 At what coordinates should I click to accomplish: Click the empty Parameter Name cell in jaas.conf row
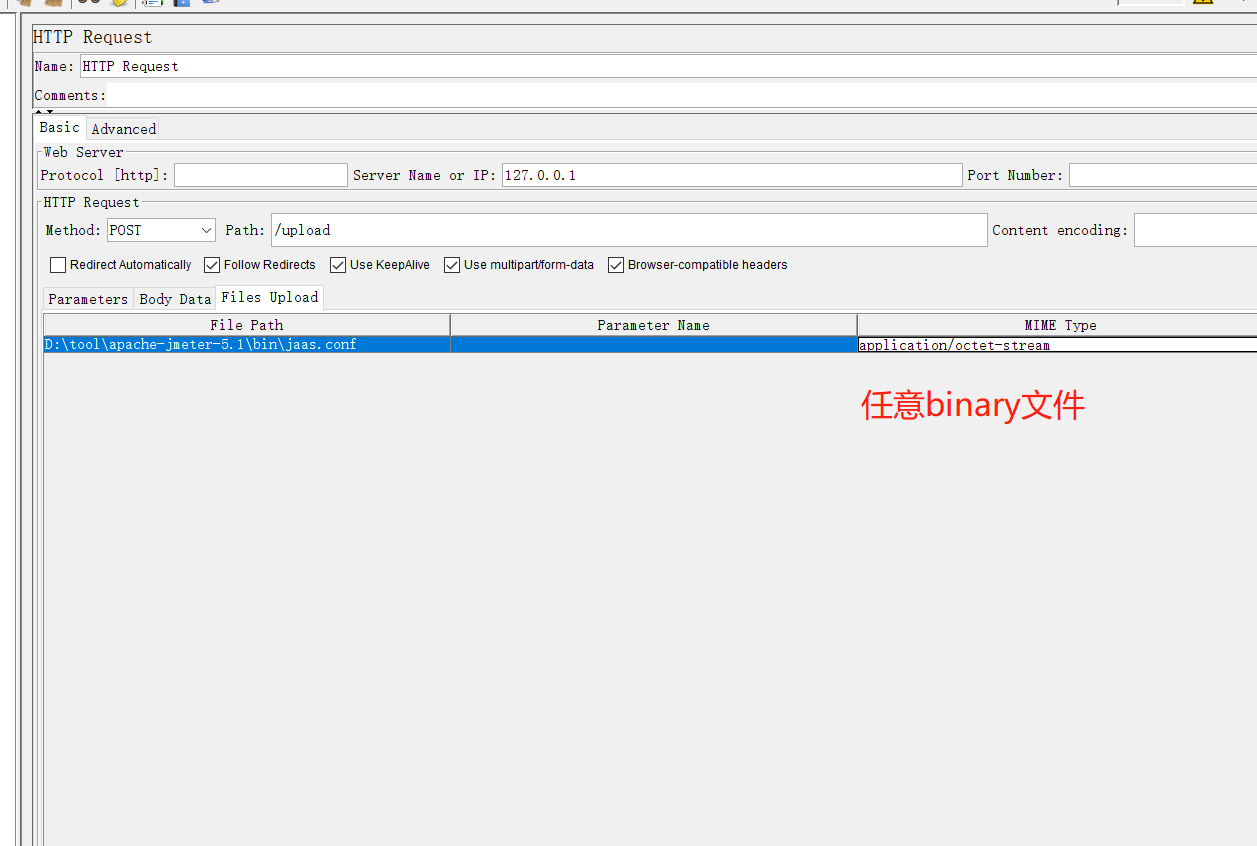click(x=654, y=344)
